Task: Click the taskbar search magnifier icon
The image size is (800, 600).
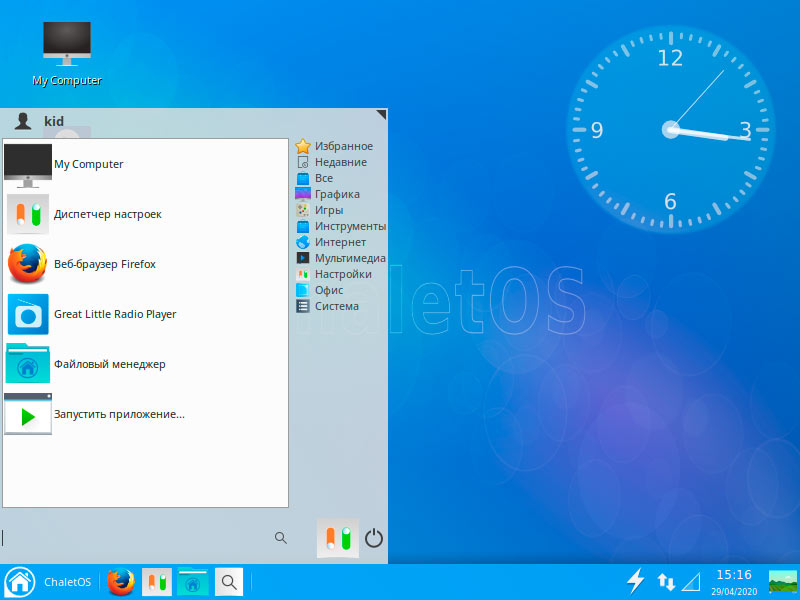Action: [229, 582]
